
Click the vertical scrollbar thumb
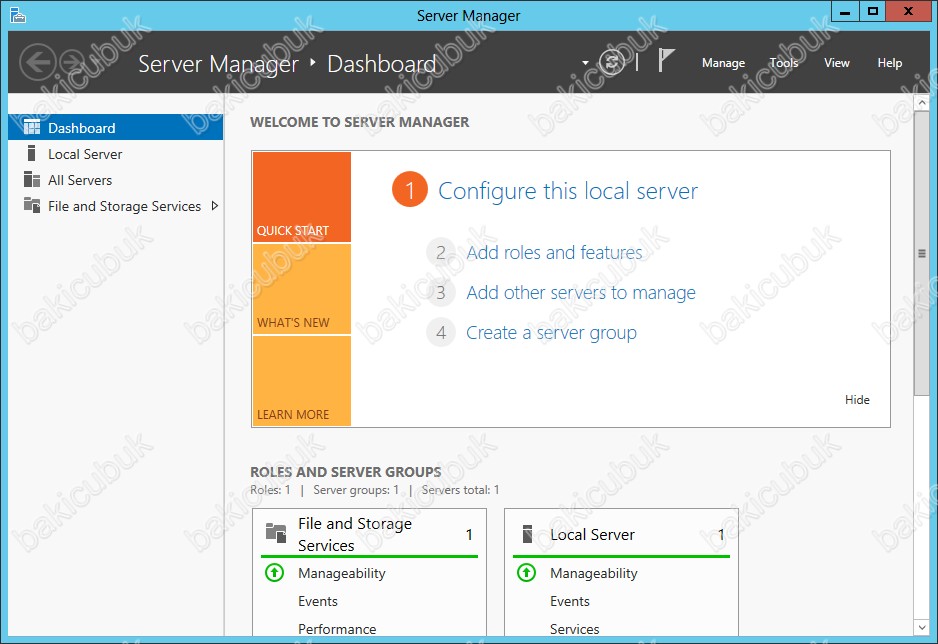click(921, 253)
